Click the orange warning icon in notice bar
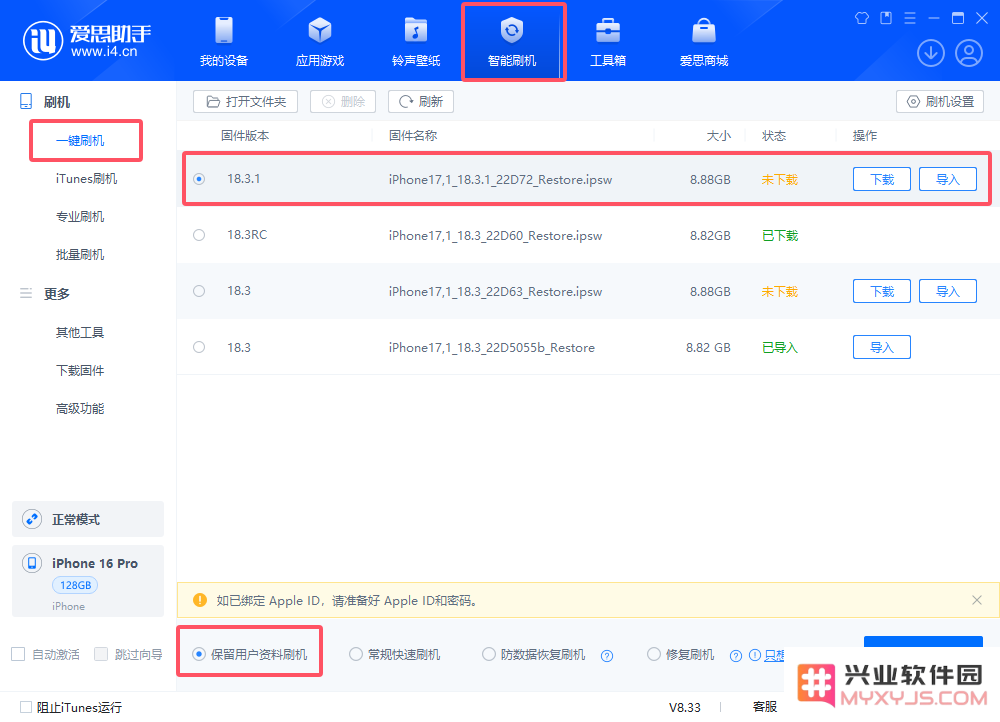Viewport: 1000px width, 722px height. (x=200, y=600)
